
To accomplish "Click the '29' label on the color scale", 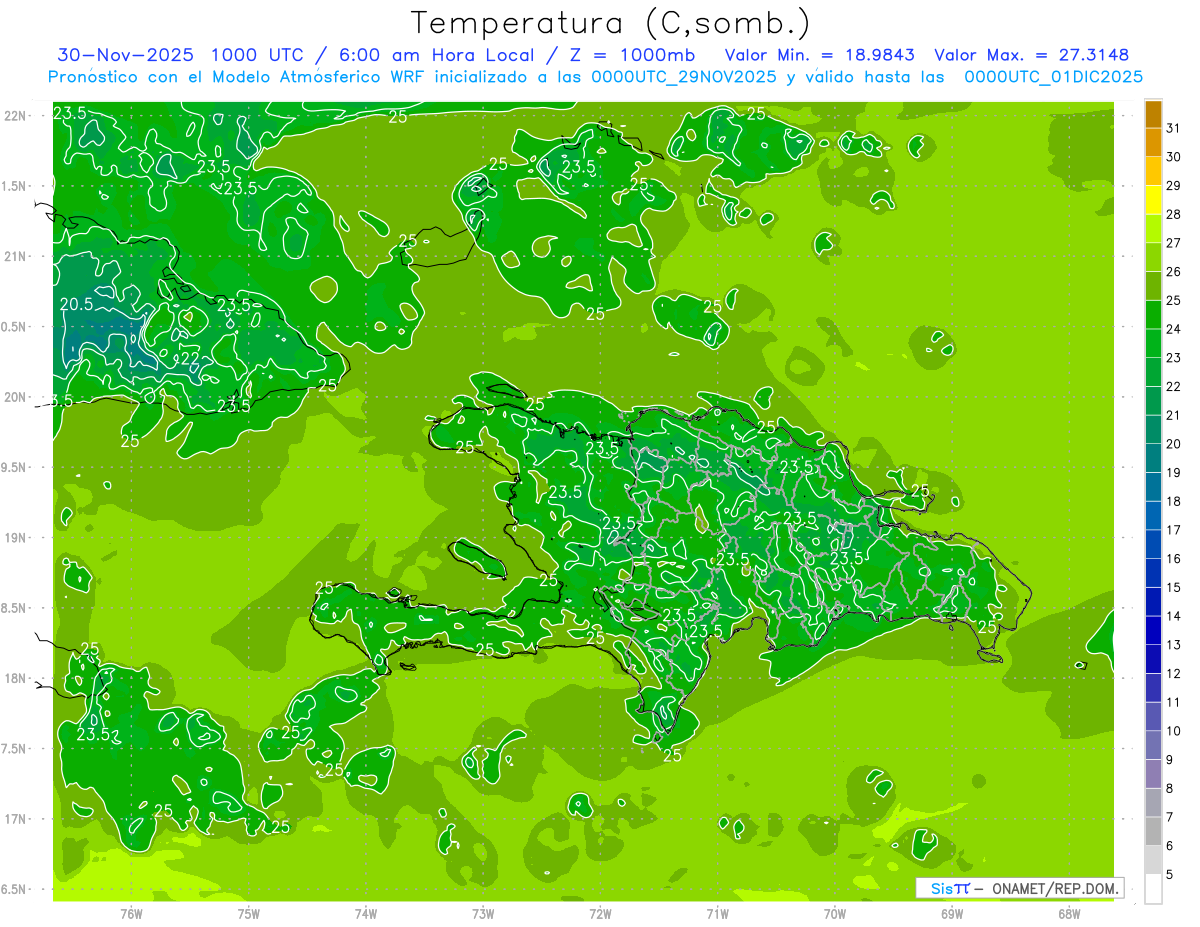I will click(1173, 185).
